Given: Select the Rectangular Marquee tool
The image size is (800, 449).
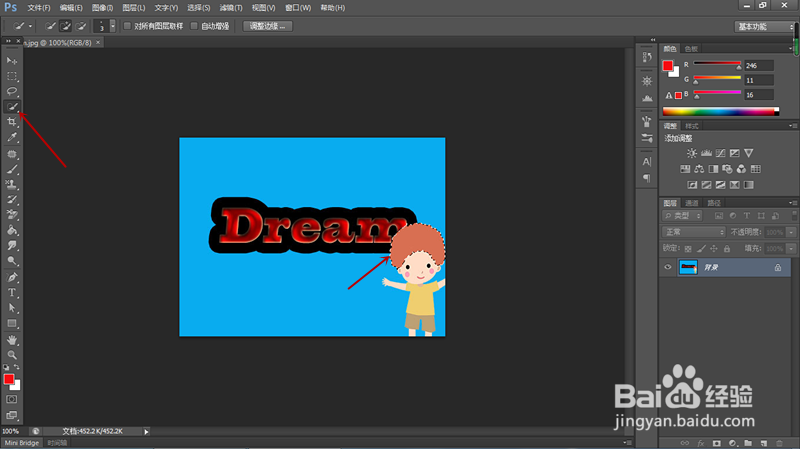Looking at the screenshot, I should [12, 76].
